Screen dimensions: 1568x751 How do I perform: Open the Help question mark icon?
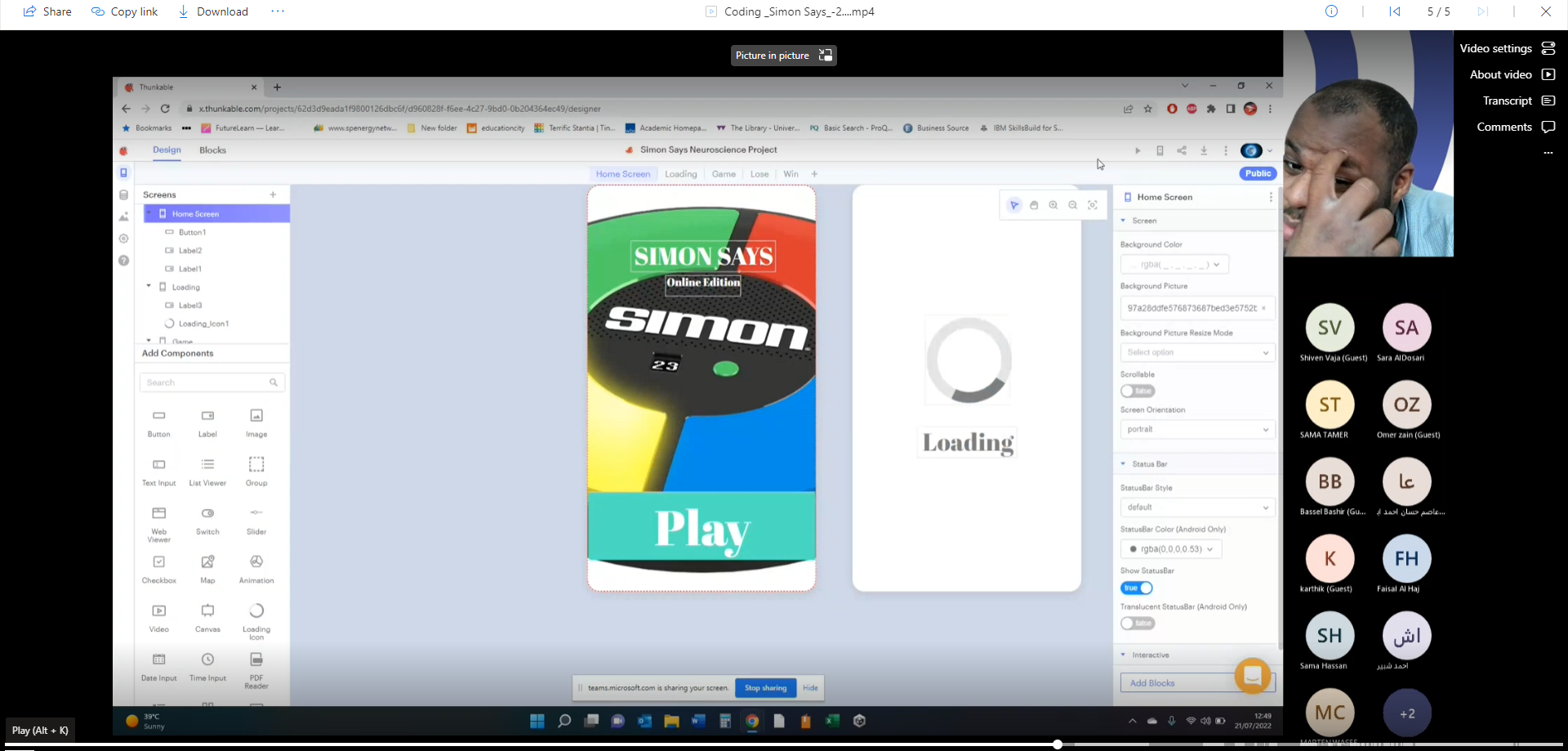click(x=123, y=261)
